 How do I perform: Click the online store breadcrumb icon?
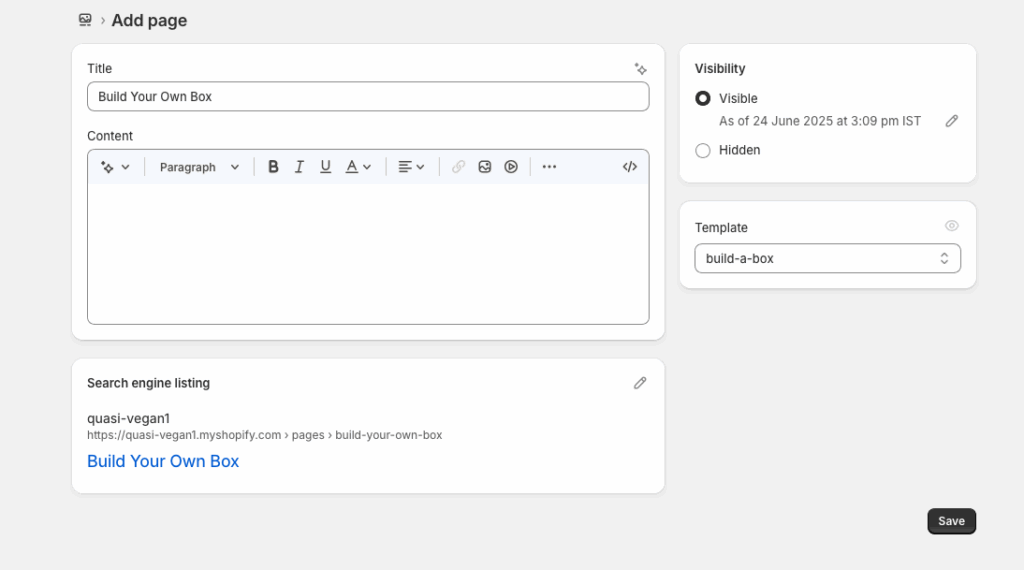coord(85,20)
